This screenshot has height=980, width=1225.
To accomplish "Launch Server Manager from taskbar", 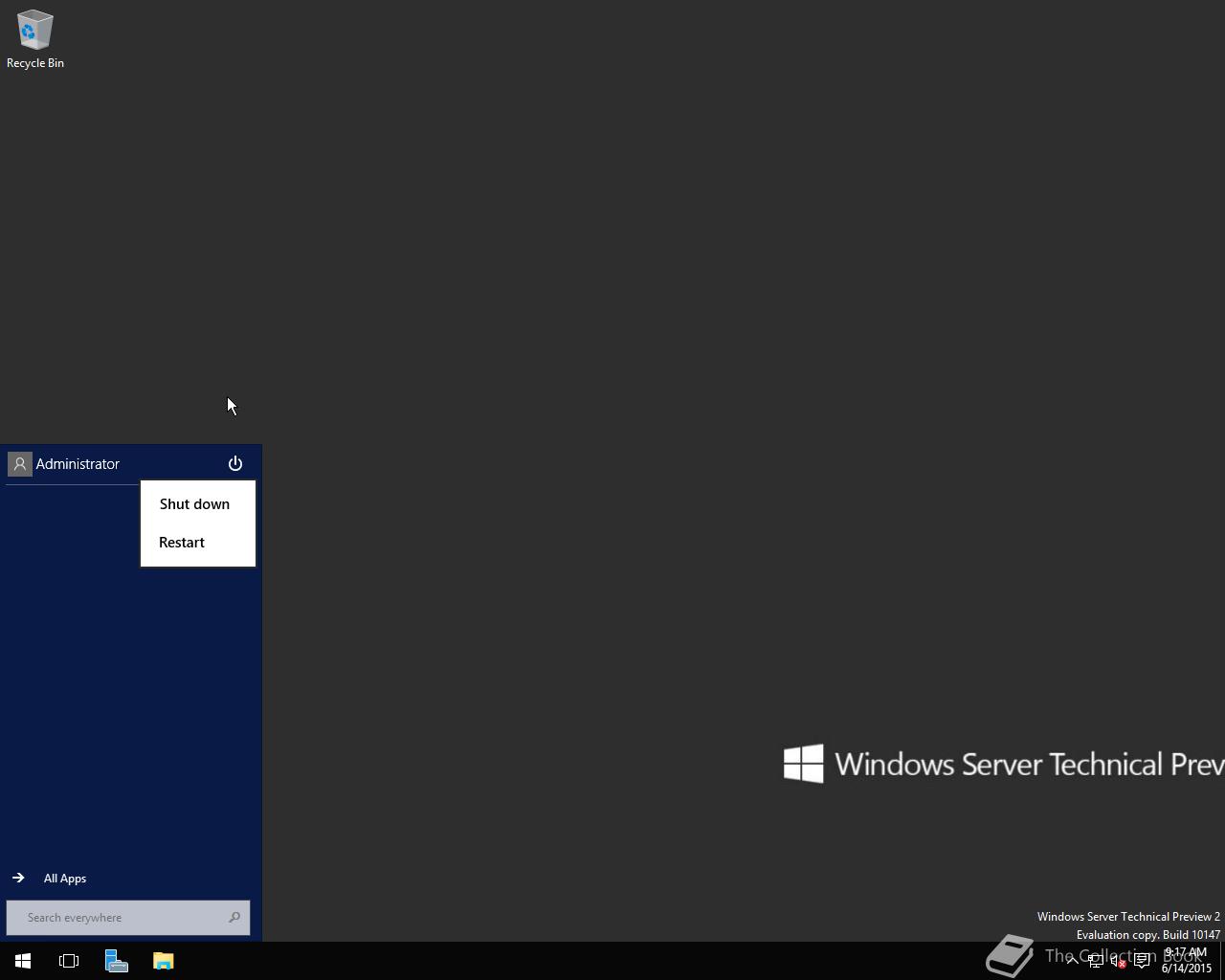I will (117, 961).
